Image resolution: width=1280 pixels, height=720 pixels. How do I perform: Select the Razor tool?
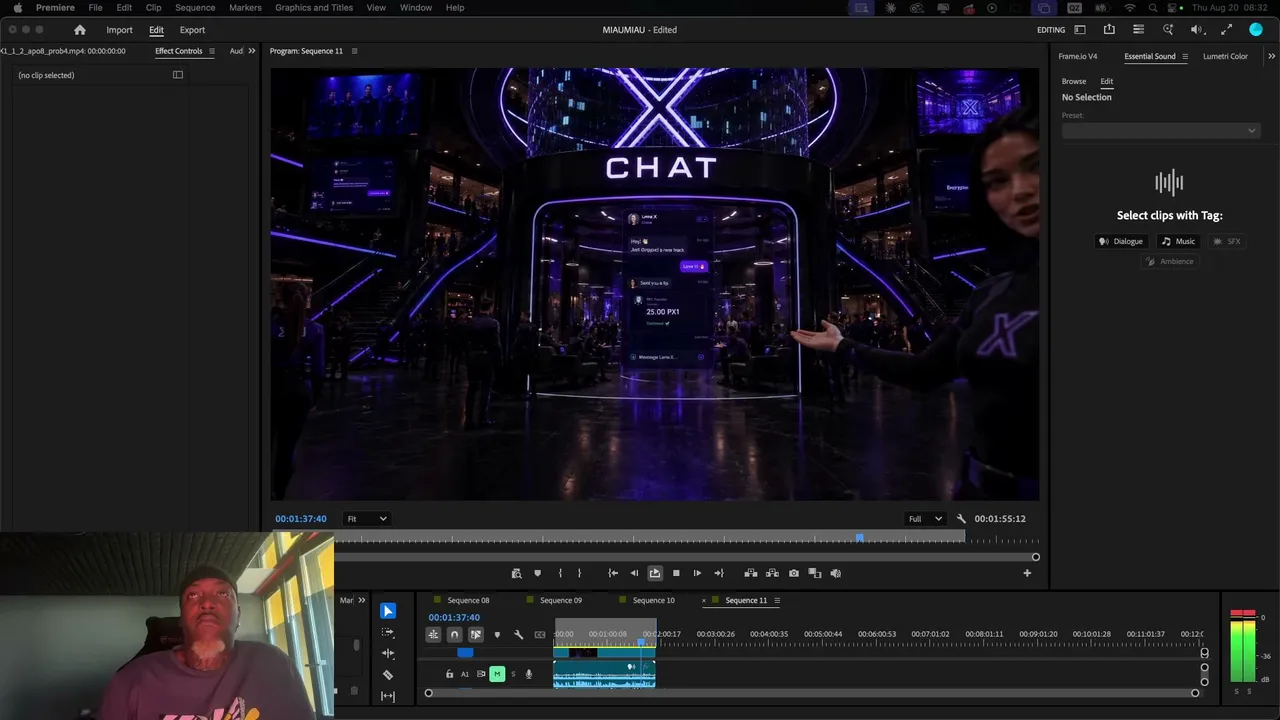(388, 675)
